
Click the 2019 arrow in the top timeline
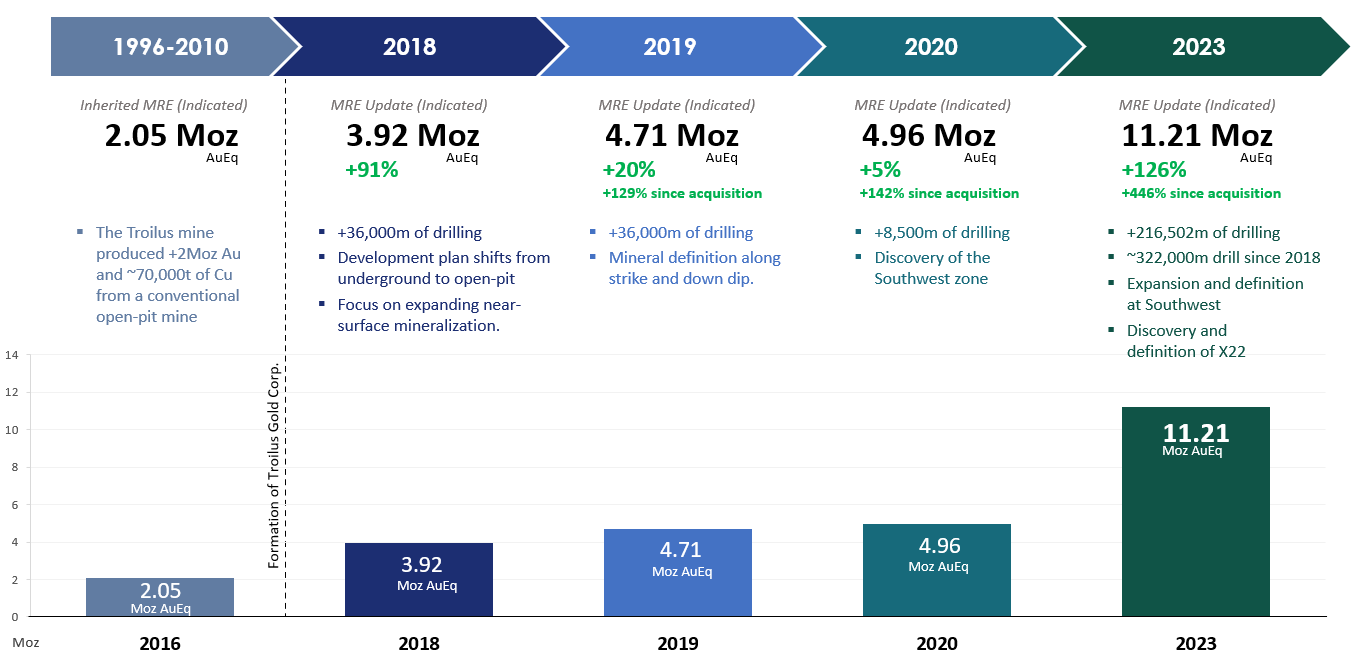pos(670,47)
